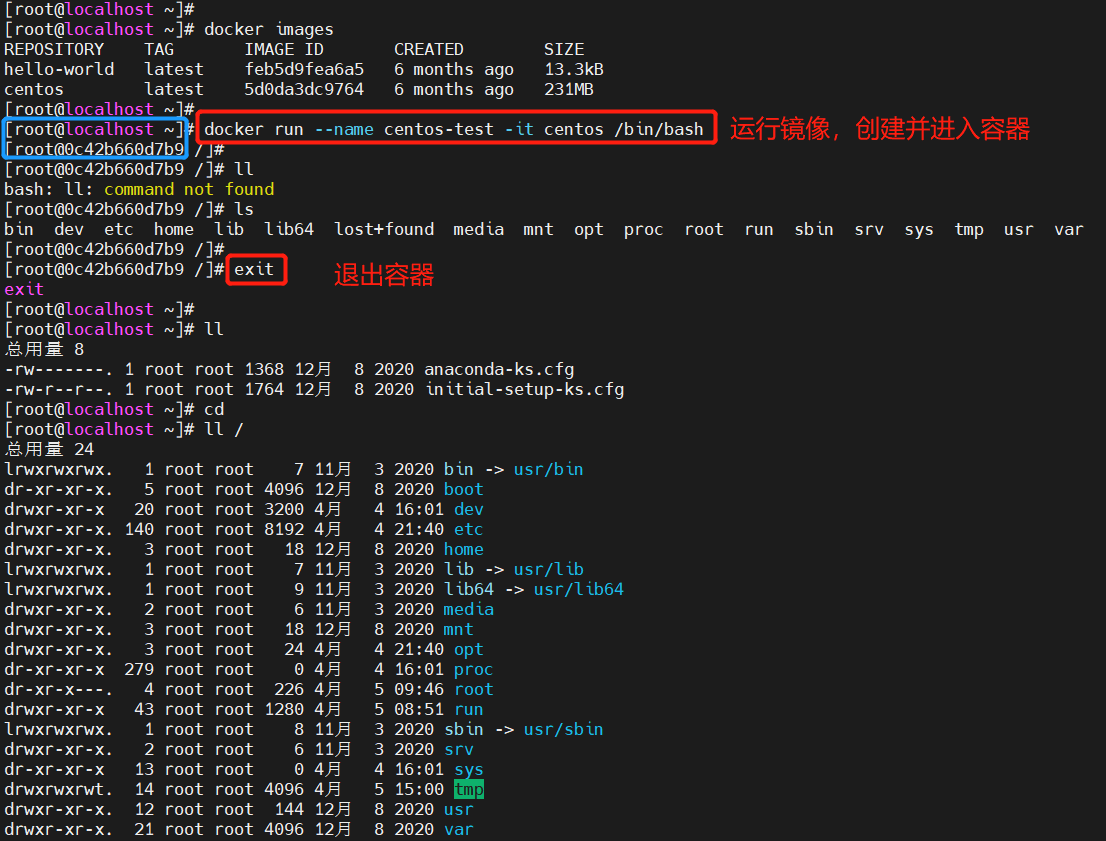Click the magenta 'exit' output line
1106x841 pixels.
tap(24, 289)
